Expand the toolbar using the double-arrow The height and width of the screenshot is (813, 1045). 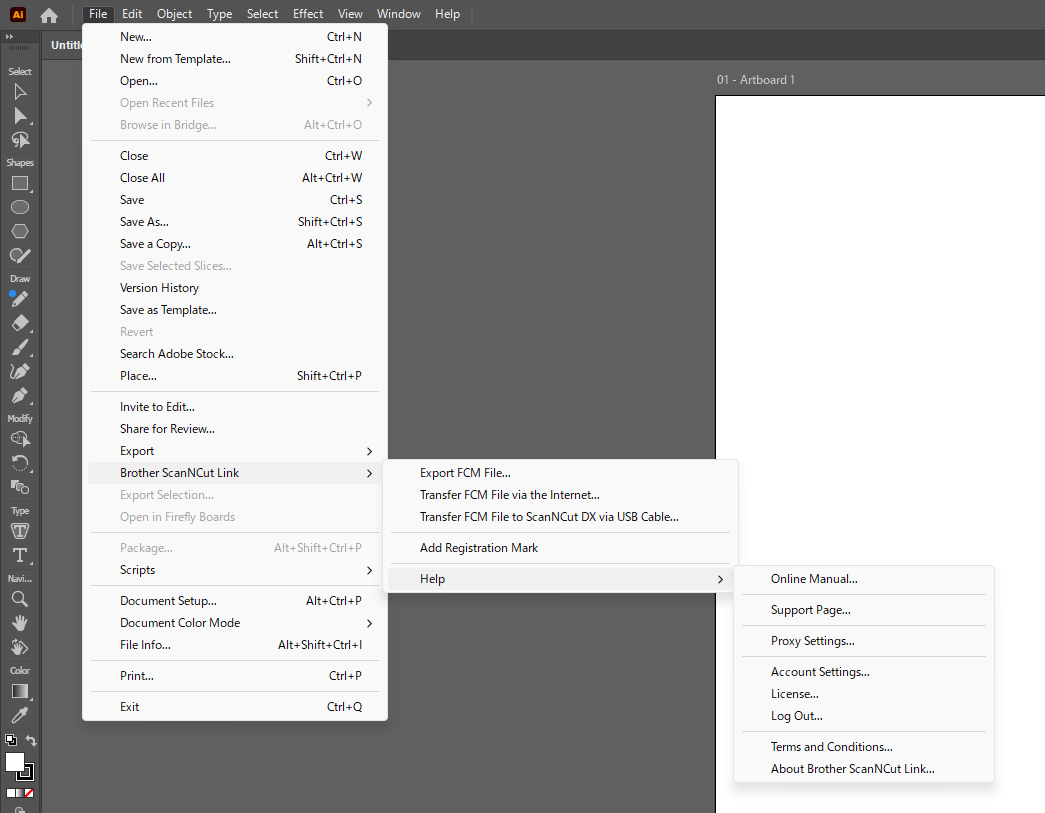click(9, 37)
